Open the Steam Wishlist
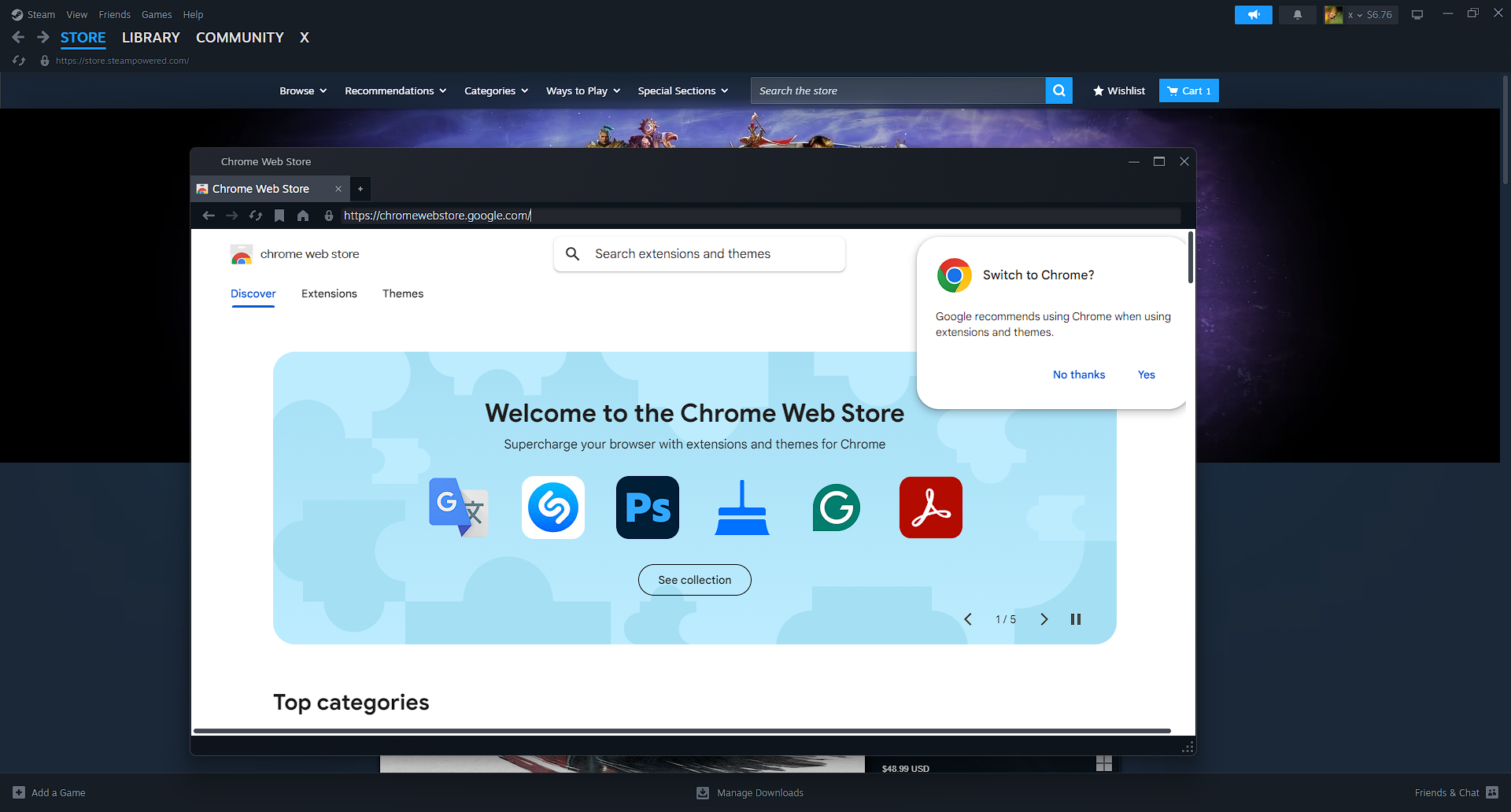The height and width of the screenshot is (812, 1511). pos(1118,90)
